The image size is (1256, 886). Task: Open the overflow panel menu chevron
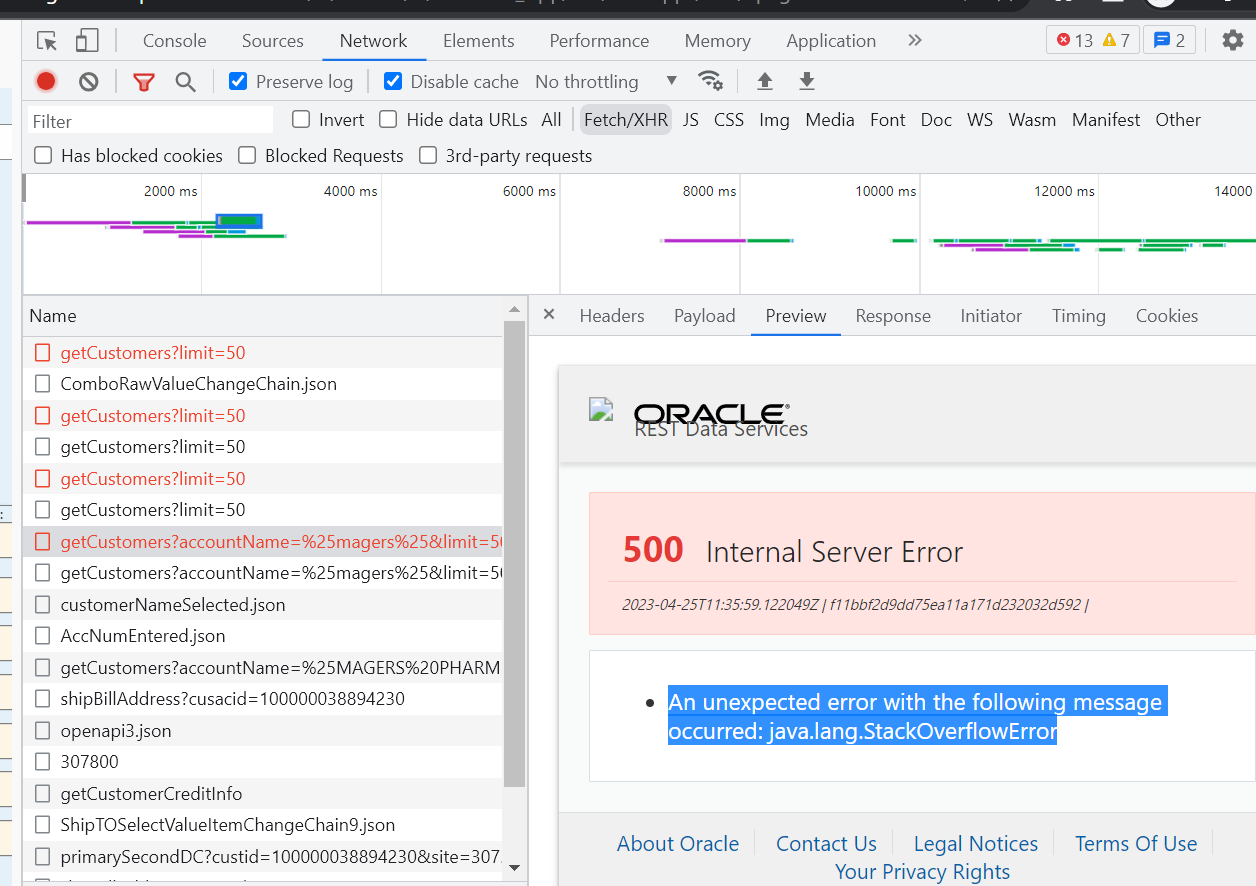913,40
